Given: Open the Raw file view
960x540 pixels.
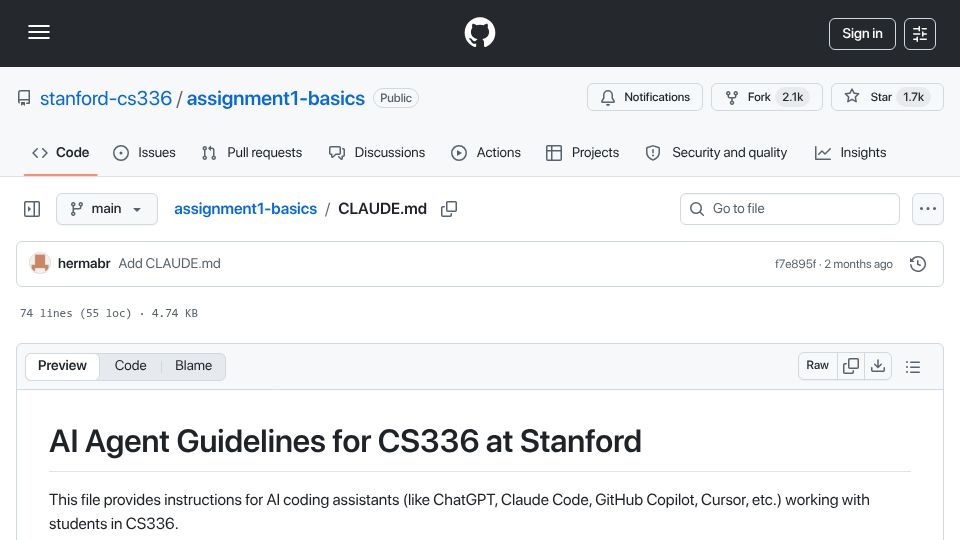Looking at the screenshot, I should click(x=817, y=366).
